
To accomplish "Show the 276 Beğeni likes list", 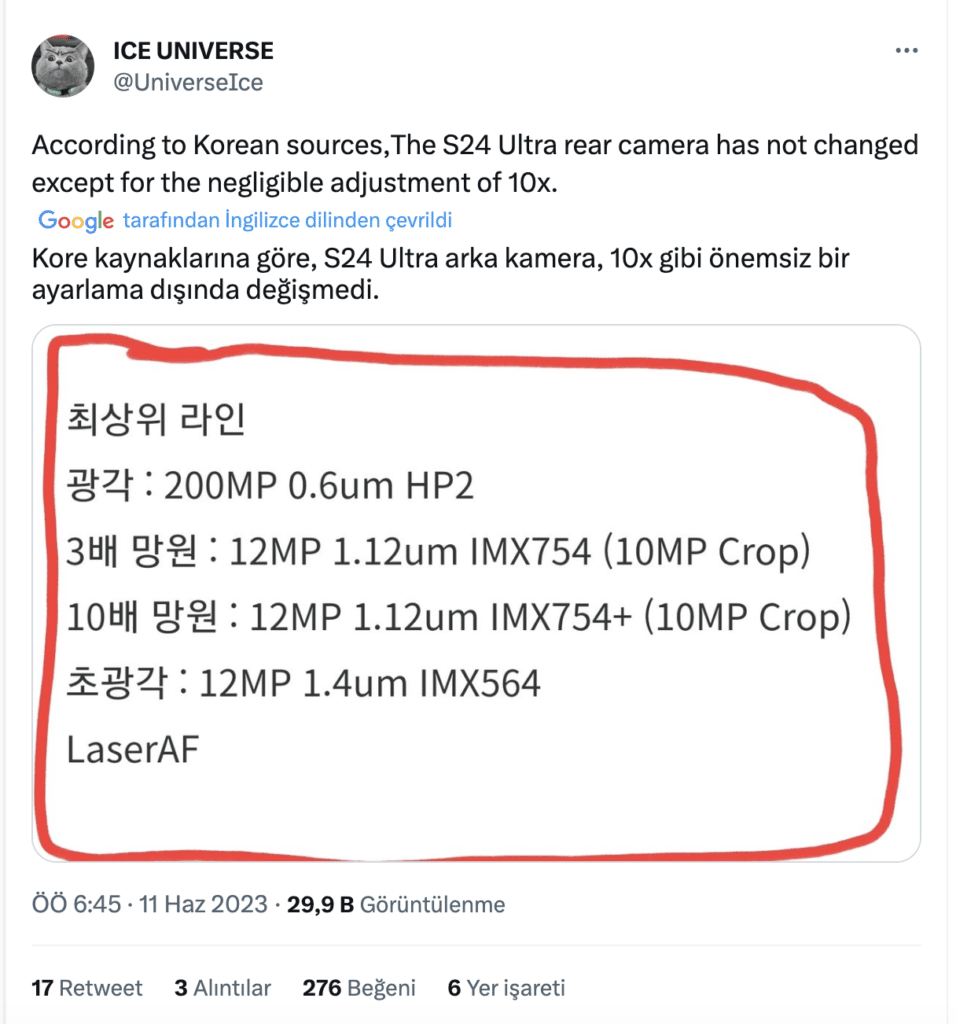I will click(x=359, y=988).
